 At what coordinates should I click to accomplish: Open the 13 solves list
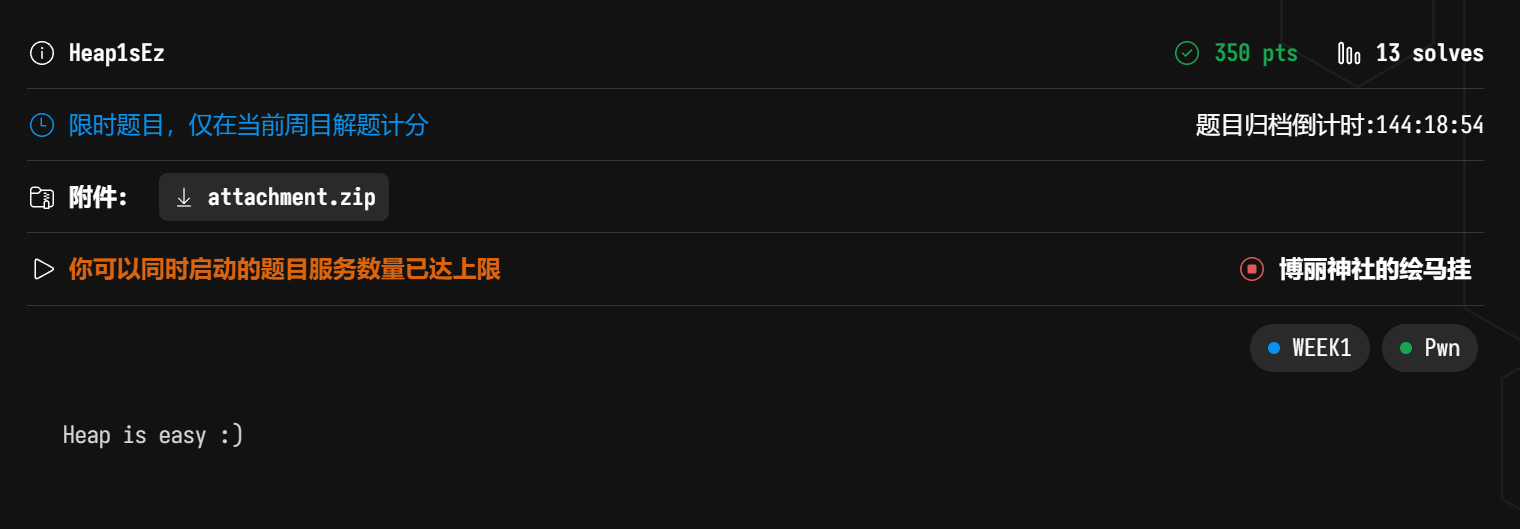coord(1429,53)
